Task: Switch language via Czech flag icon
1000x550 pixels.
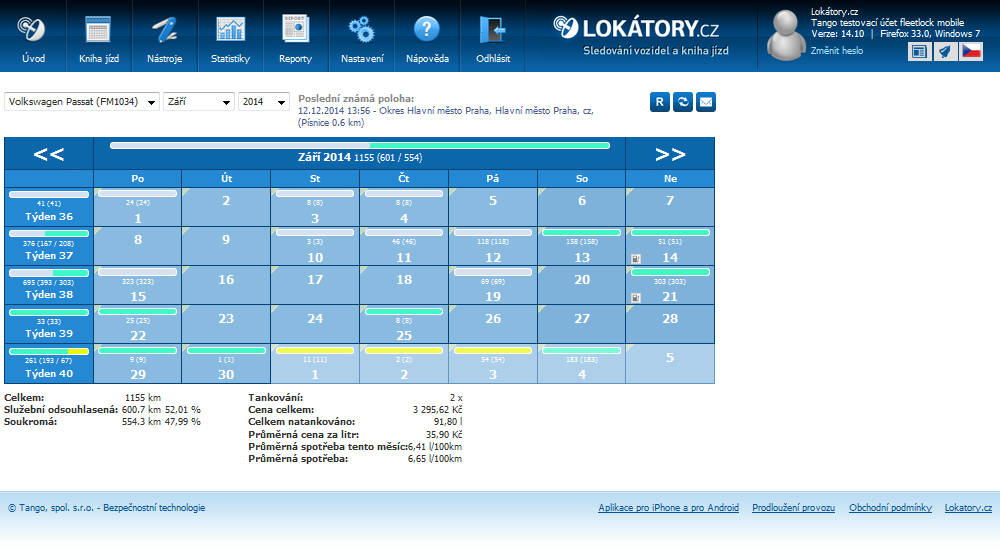Action: pyautogui.click(x=971, y=52)
